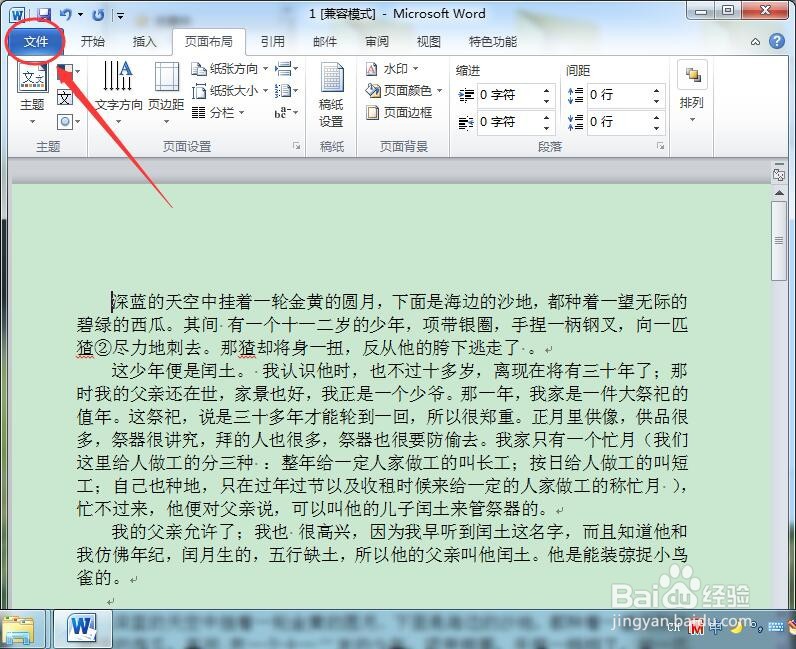The image size is (796, 649).
Task: Decrease left indent with down stepper
Action: tap(546, 101)
